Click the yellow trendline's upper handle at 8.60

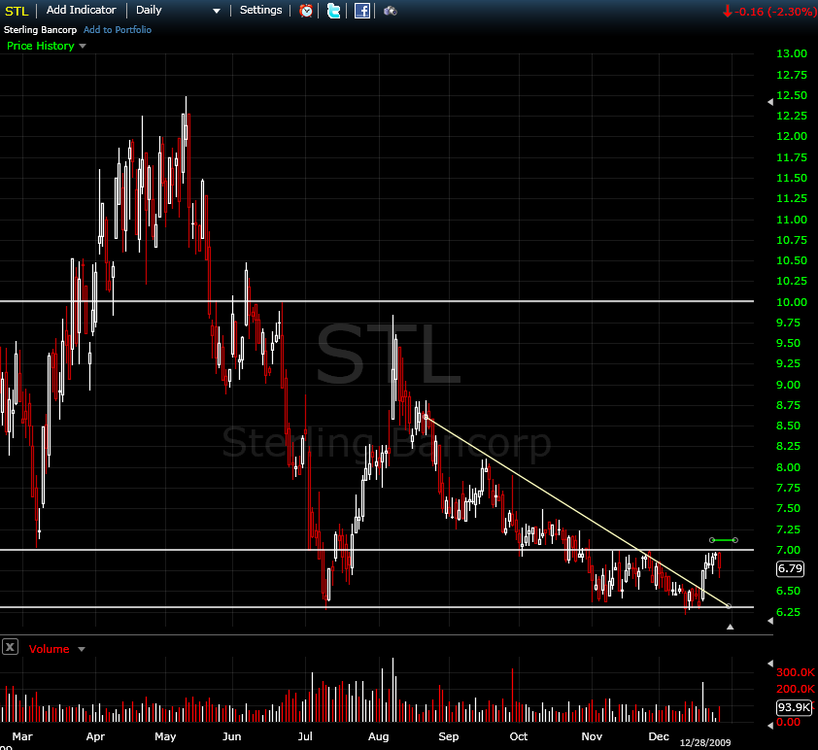coord(426,417)
